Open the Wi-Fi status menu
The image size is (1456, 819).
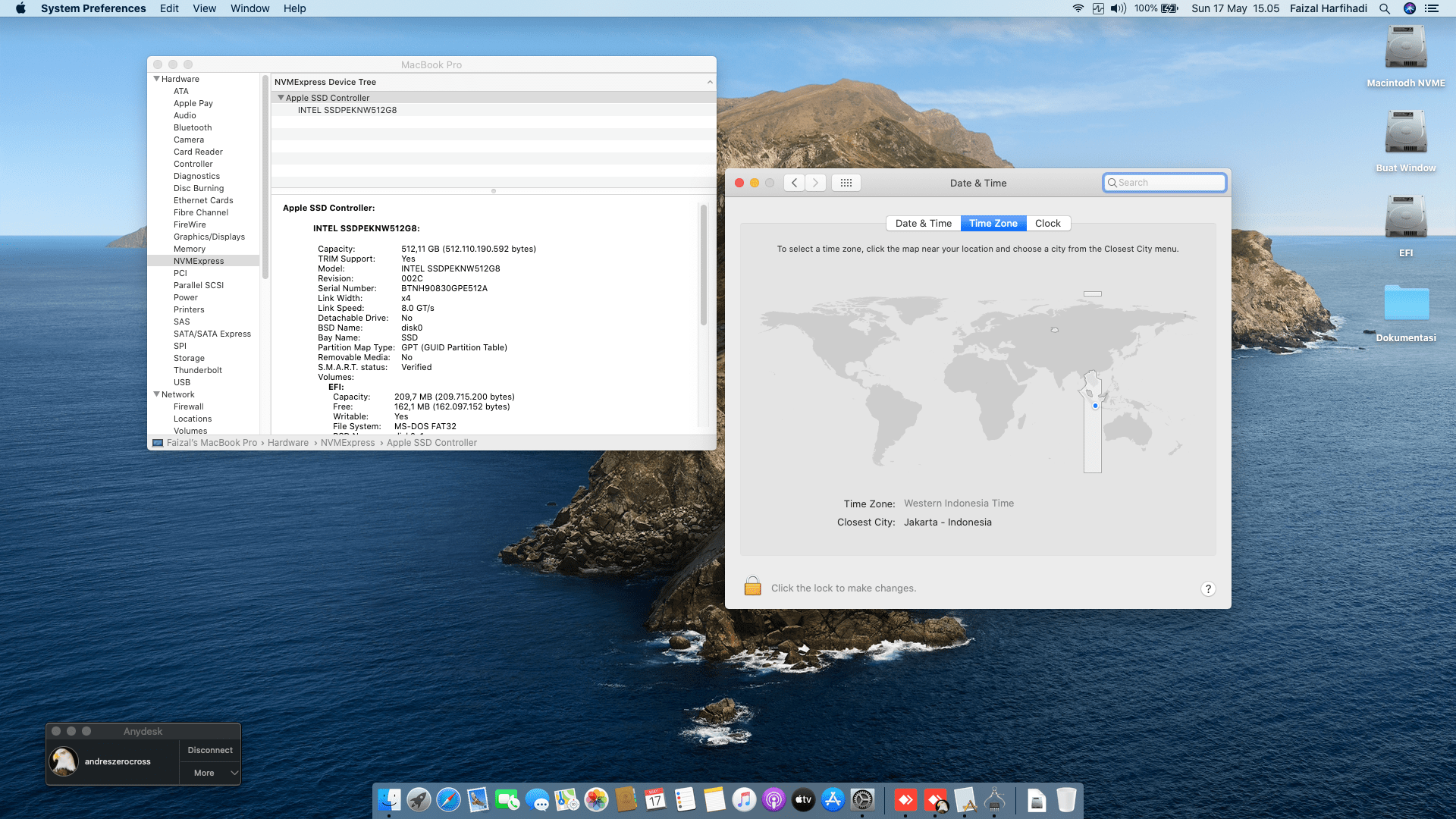click(1078, 8)
